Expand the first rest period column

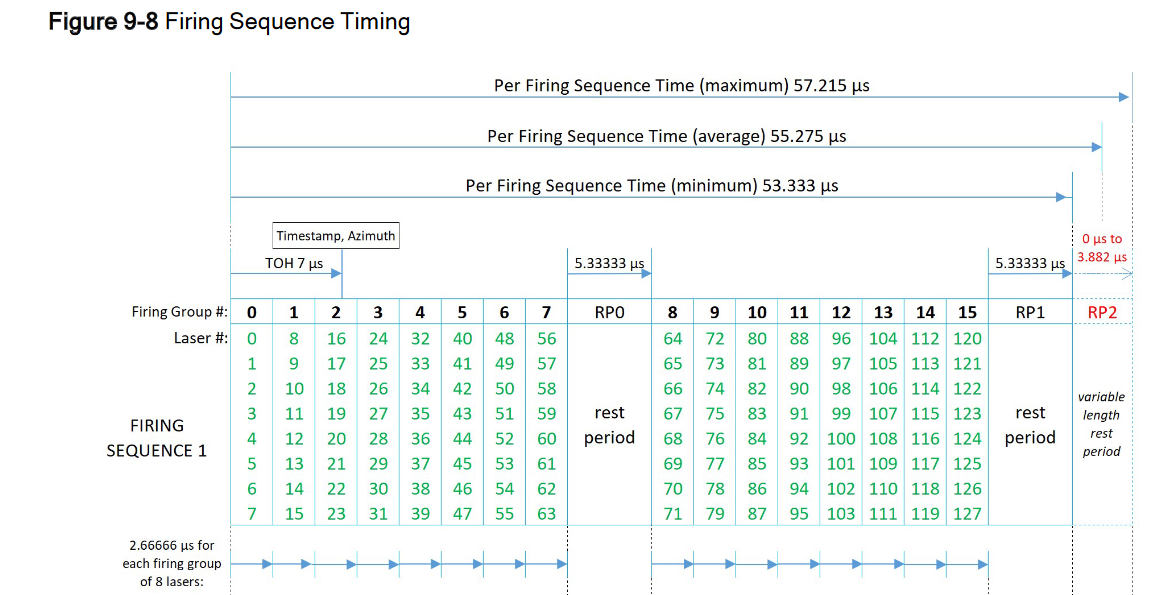[x=609, y=425]
